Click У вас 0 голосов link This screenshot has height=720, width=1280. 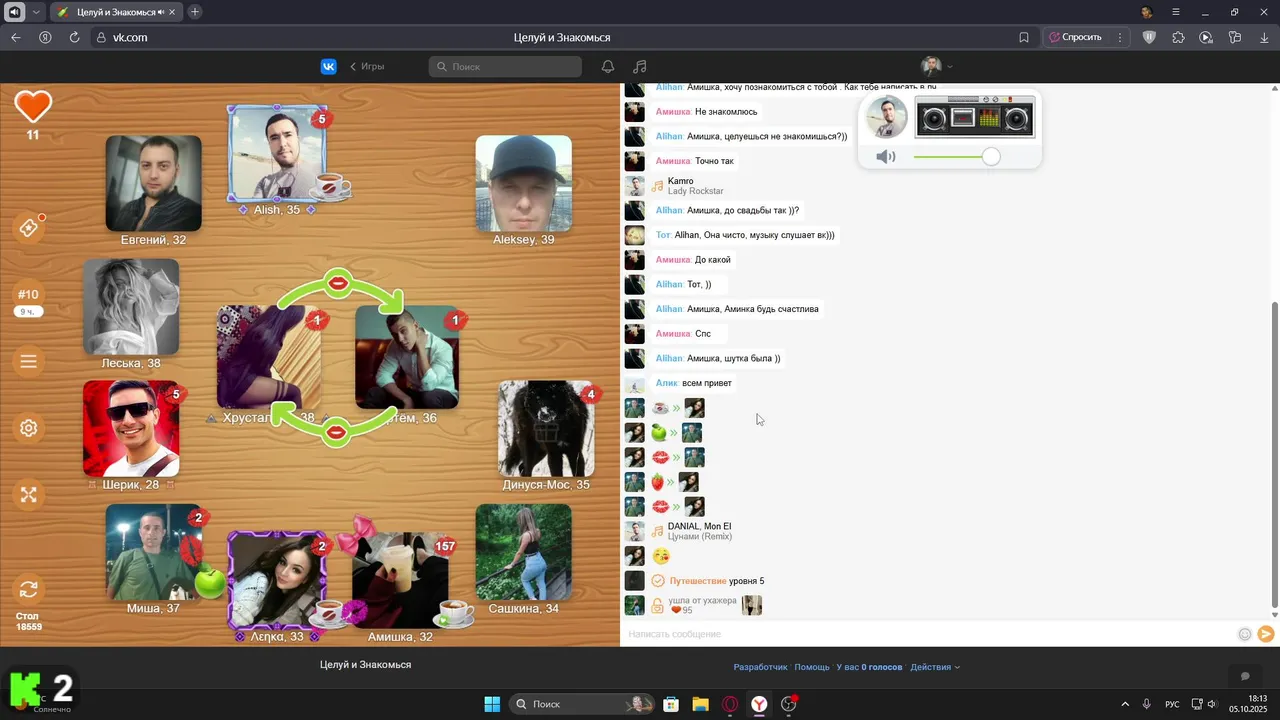(x=869, y=667)
